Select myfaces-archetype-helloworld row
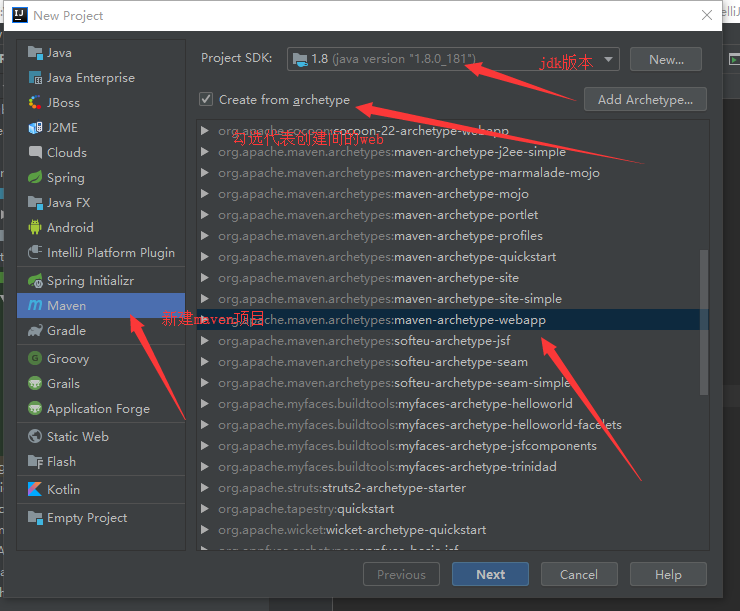Screen dimensions: 740x611 pyautogui.click(x=453, y=404)
